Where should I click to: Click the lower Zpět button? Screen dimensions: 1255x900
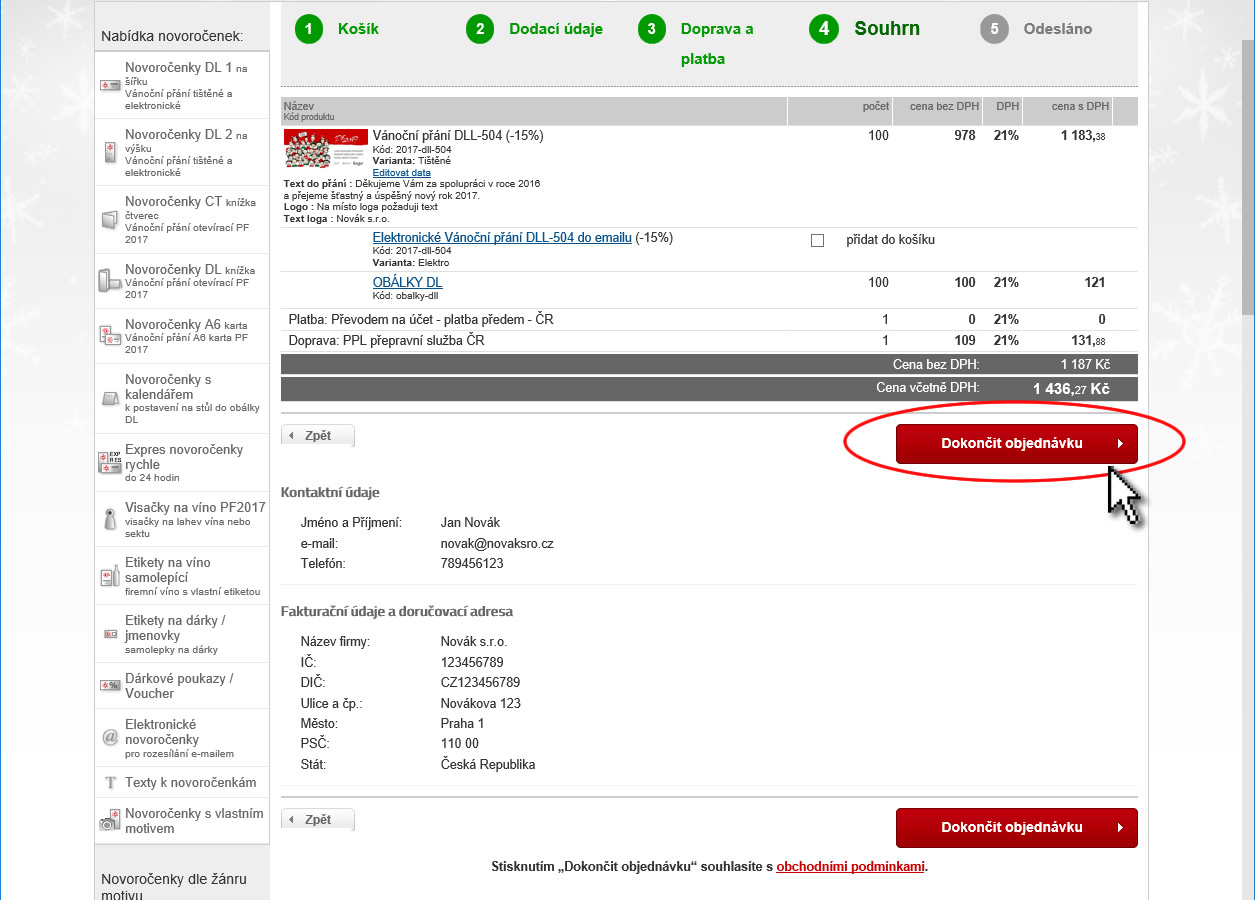(x=318, y=820)
